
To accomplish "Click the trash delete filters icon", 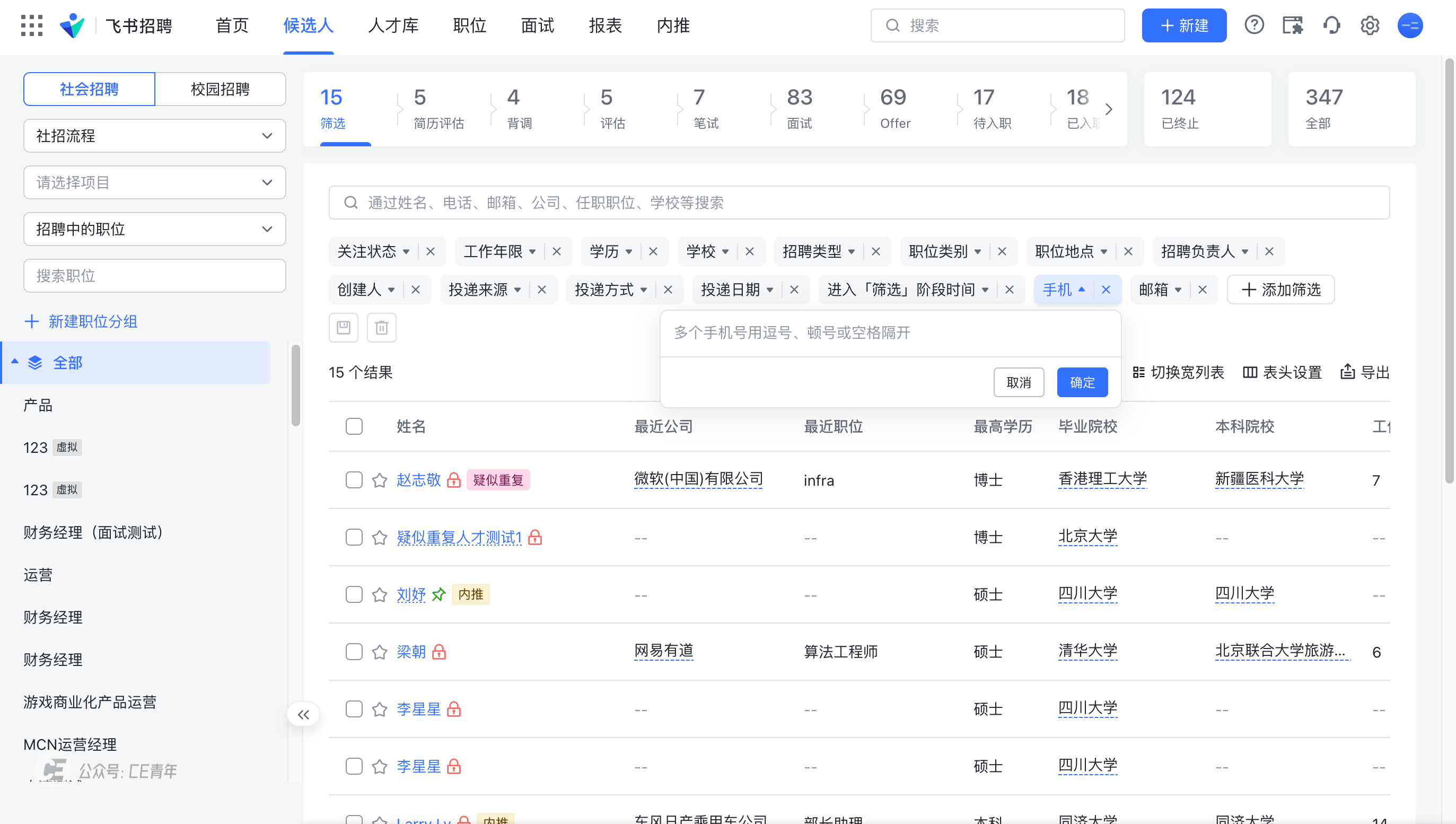I will 381,327.
